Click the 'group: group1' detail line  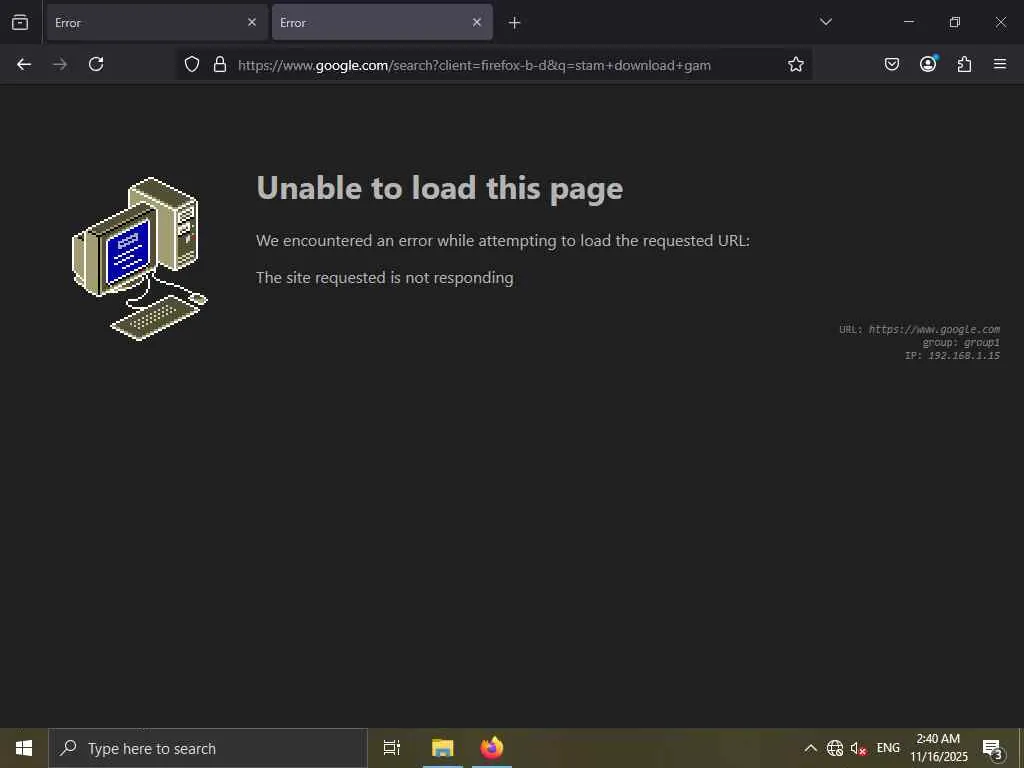961,342
